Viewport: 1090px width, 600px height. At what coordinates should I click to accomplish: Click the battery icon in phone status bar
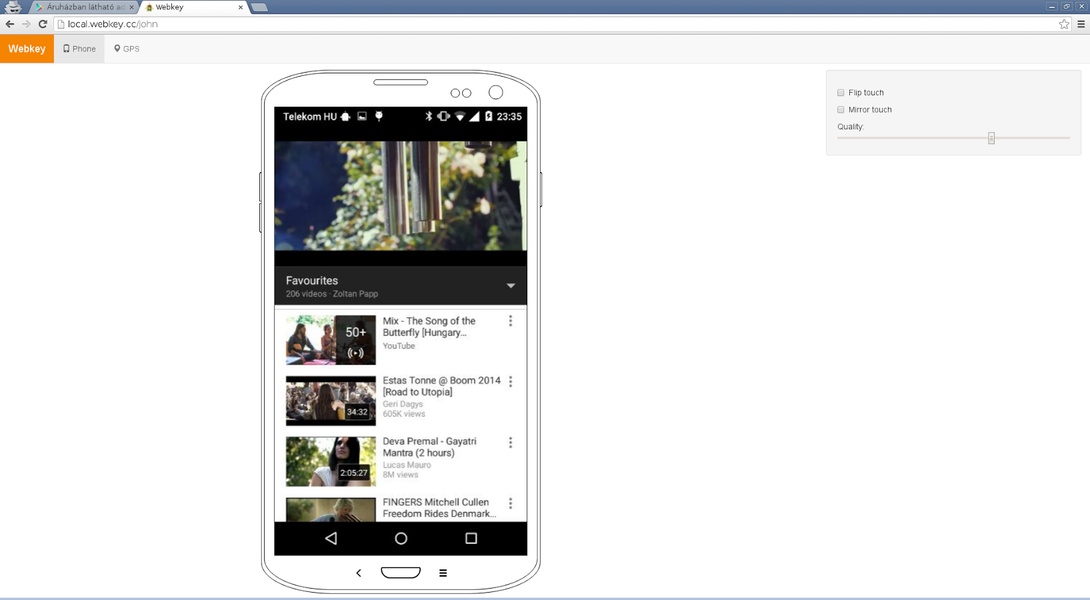tap(489, 116)
